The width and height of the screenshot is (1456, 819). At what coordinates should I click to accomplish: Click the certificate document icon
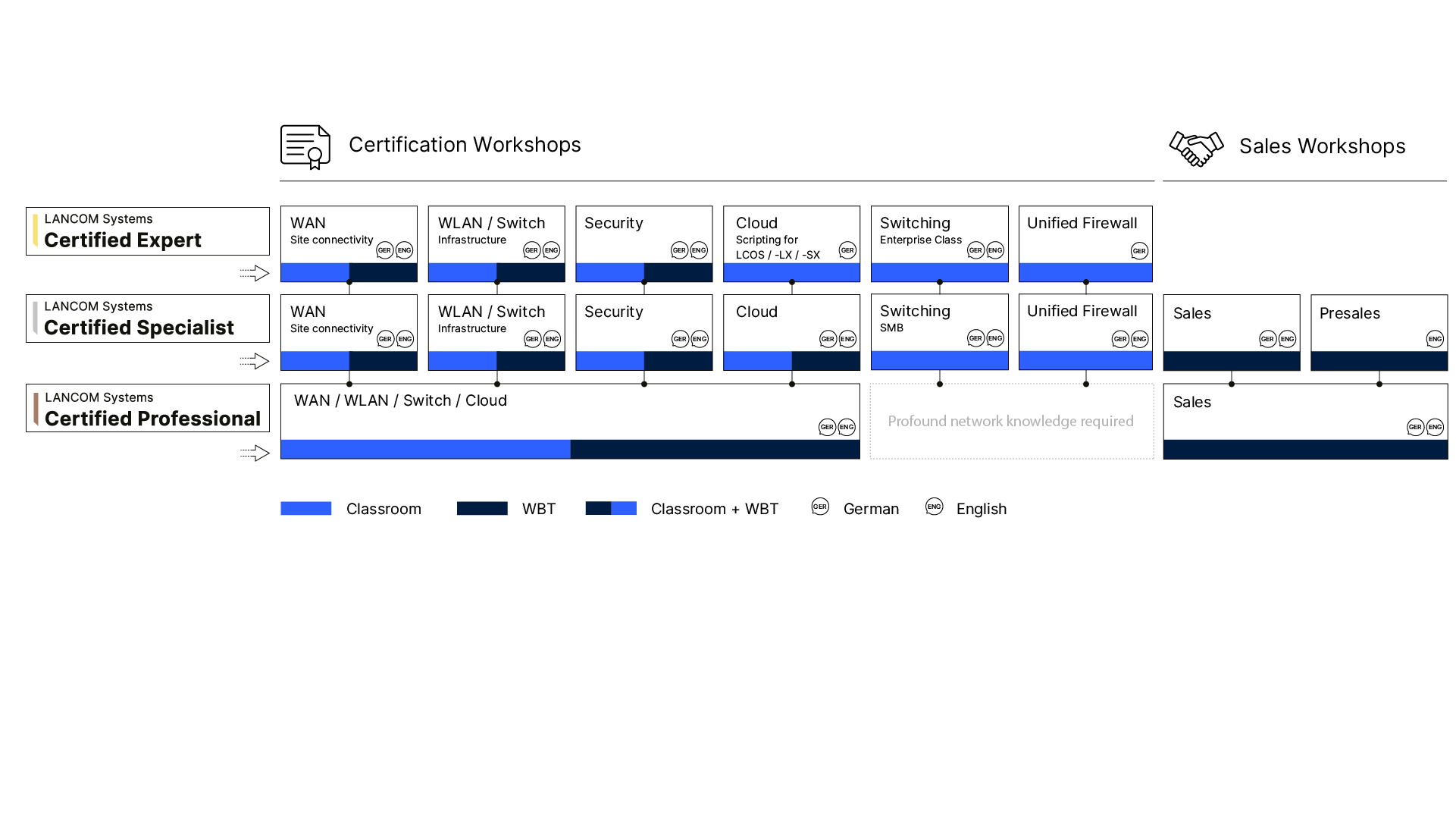[305, 147]
